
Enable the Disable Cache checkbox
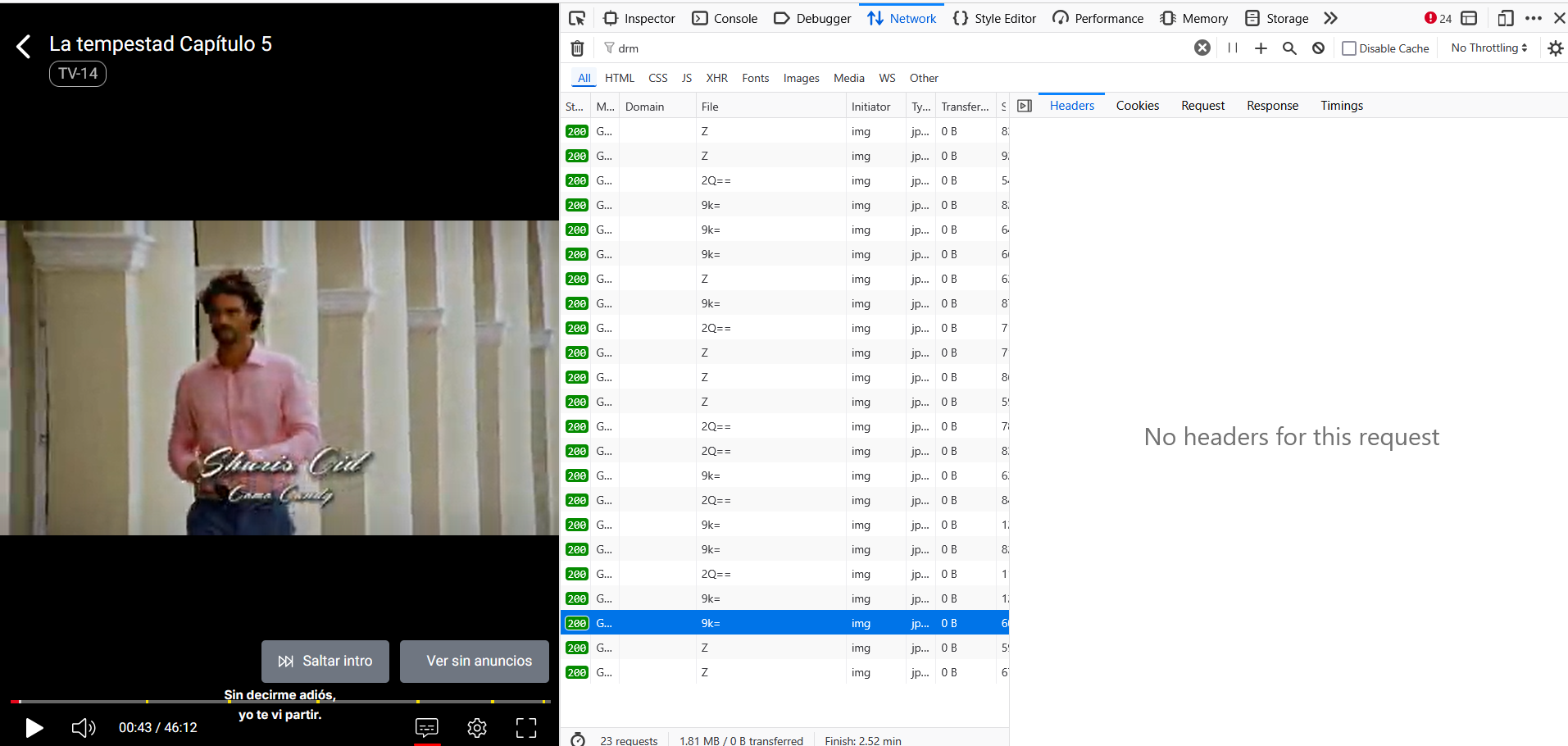click(x=1349, y=48)
